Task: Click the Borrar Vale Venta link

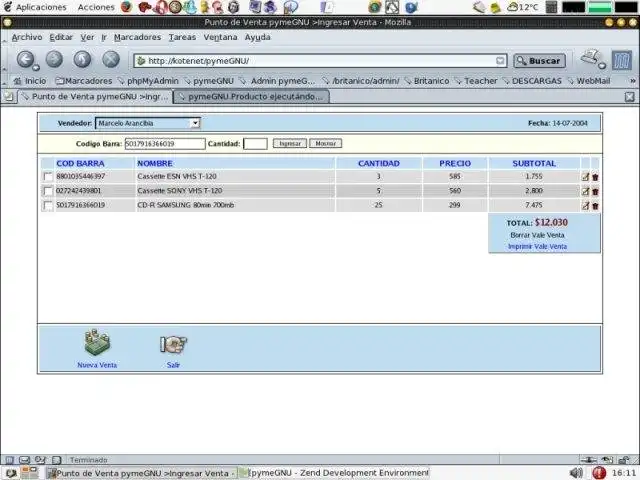Action: (537, 235)
